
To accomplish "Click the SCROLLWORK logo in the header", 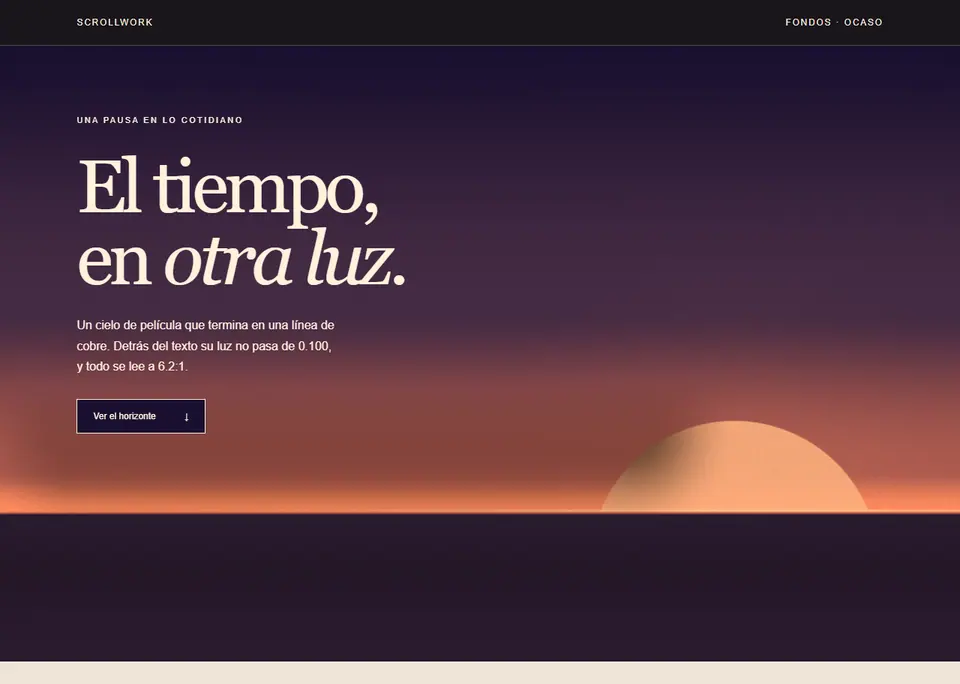I will point(114,22).
